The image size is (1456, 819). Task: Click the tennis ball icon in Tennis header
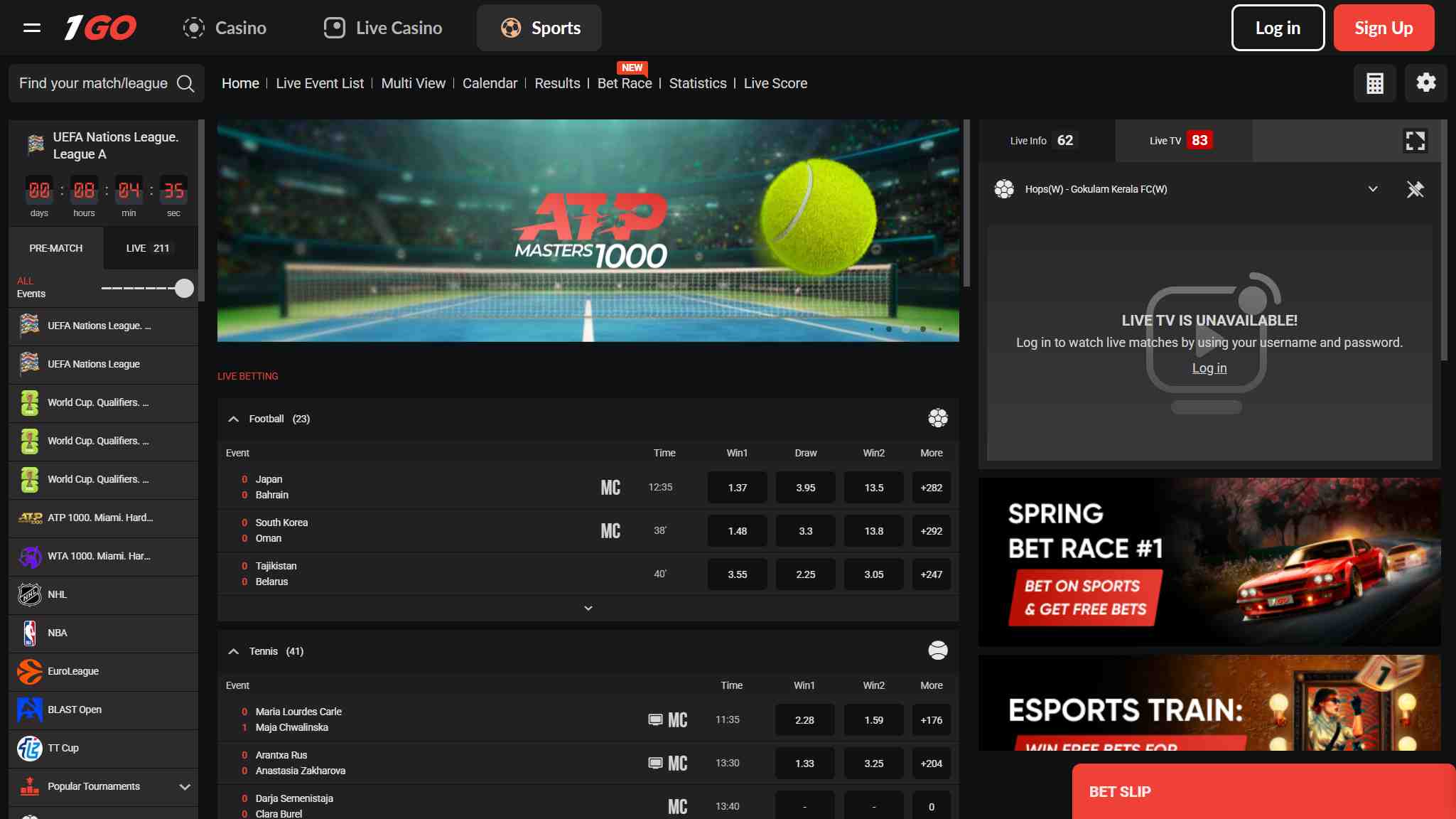[938, 651]
